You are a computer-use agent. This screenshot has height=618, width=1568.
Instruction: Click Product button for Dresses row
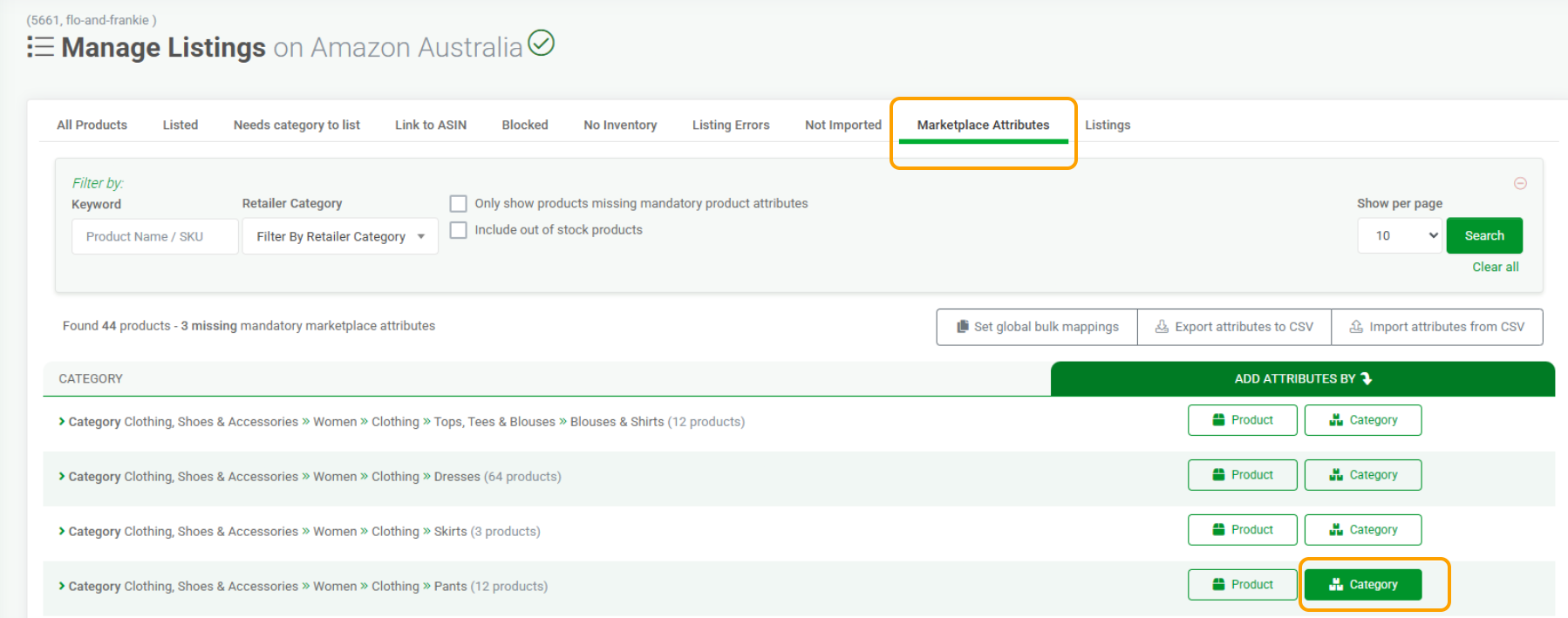coord(1242,475)
